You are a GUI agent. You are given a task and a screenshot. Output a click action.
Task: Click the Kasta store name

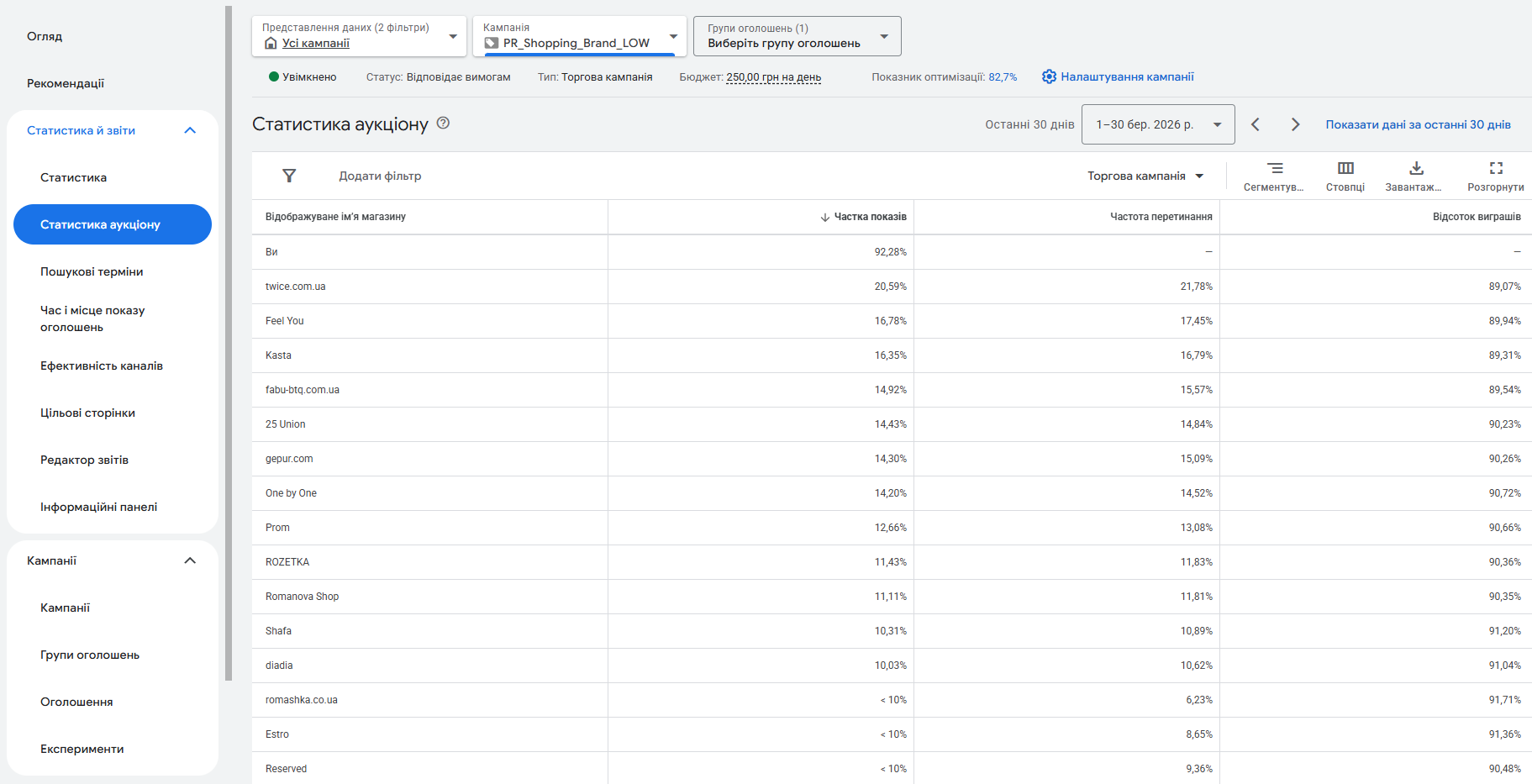[x=278, y=355]
